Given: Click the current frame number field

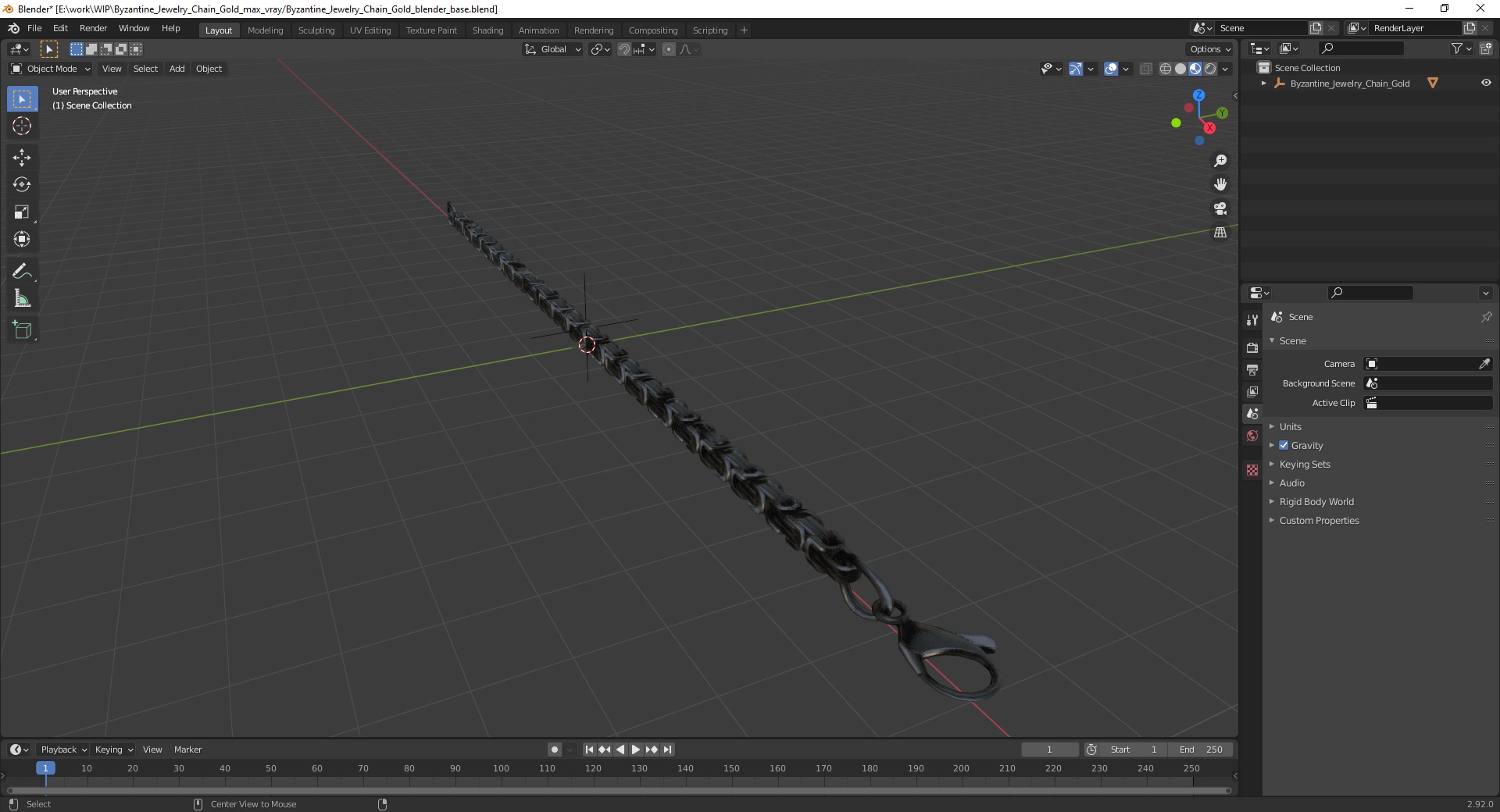Looking at the screenshot, I should (x=1049, y=750).
